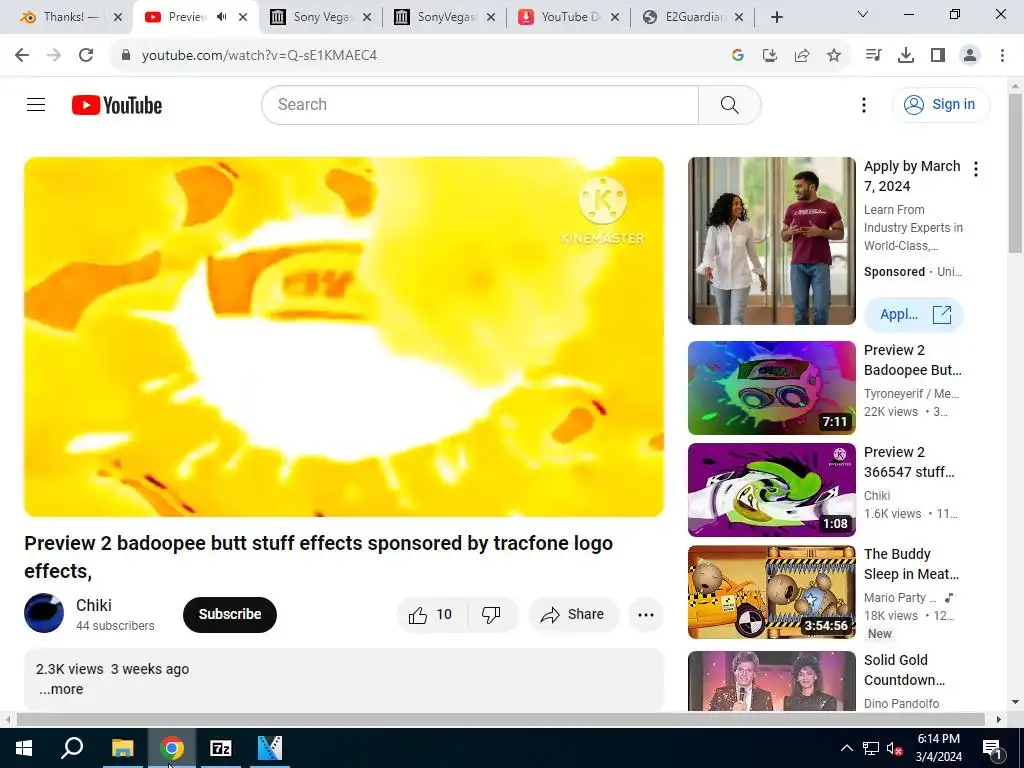Close the Preview YouTube tab
1024x768 pixels.
(243, 17)
